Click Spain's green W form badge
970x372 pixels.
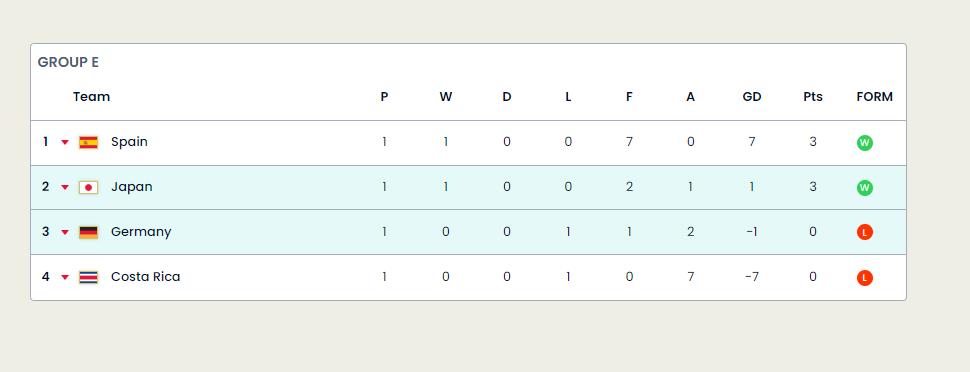pos(864,143)
